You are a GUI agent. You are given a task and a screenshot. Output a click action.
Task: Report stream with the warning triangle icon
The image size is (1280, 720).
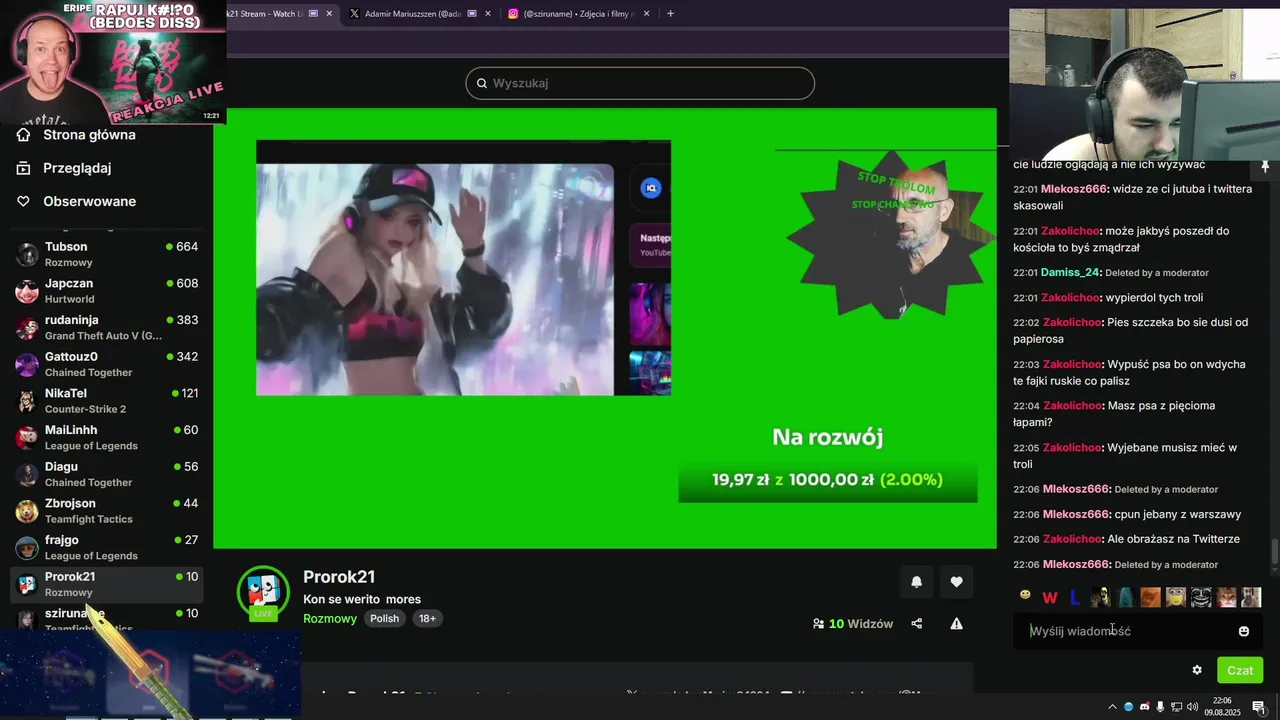pyautogui.click(x=956, y=624)
